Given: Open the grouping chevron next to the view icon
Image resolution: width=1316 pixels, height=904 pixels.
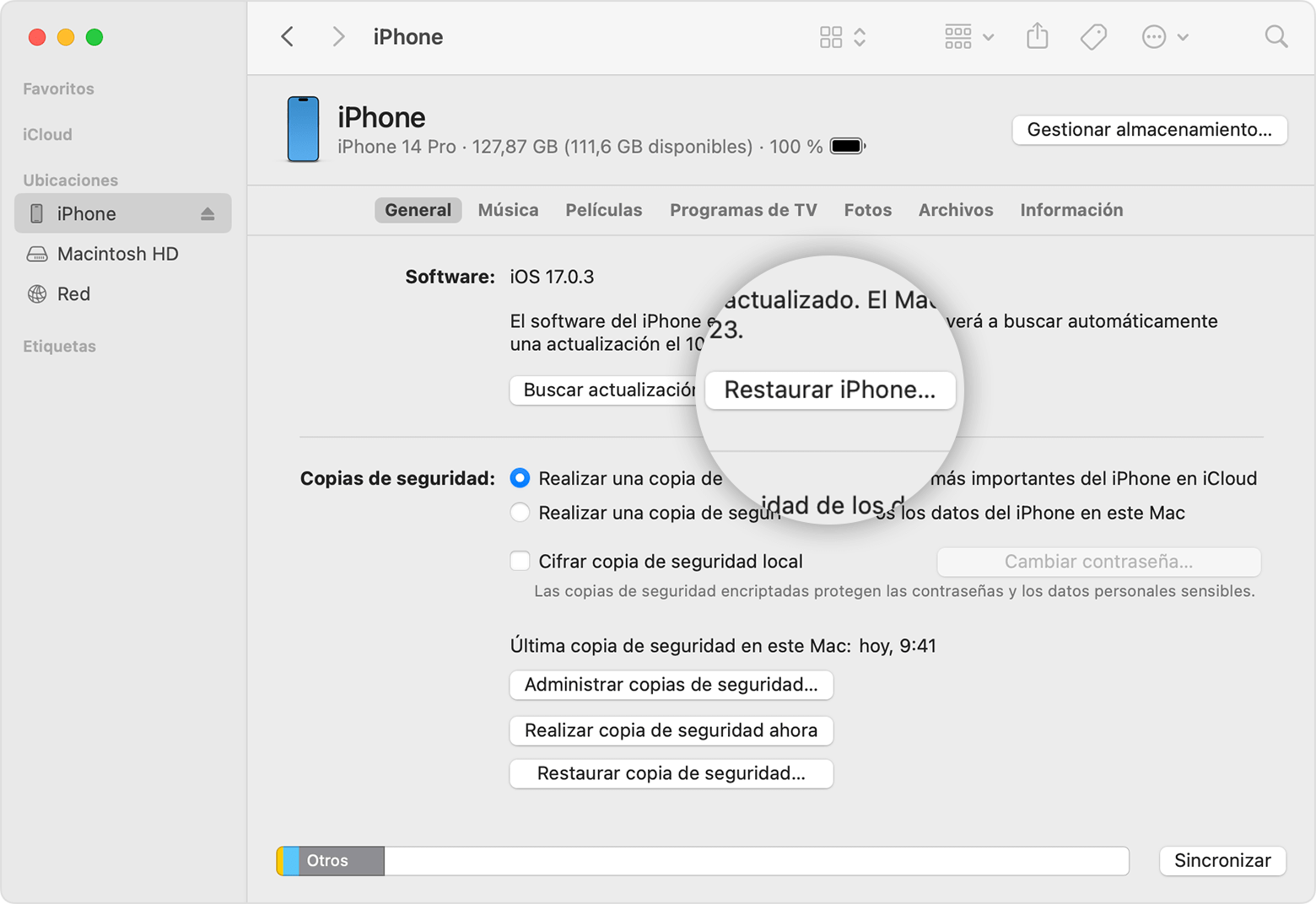Looking at the screenshot, I should coord(860,36).
